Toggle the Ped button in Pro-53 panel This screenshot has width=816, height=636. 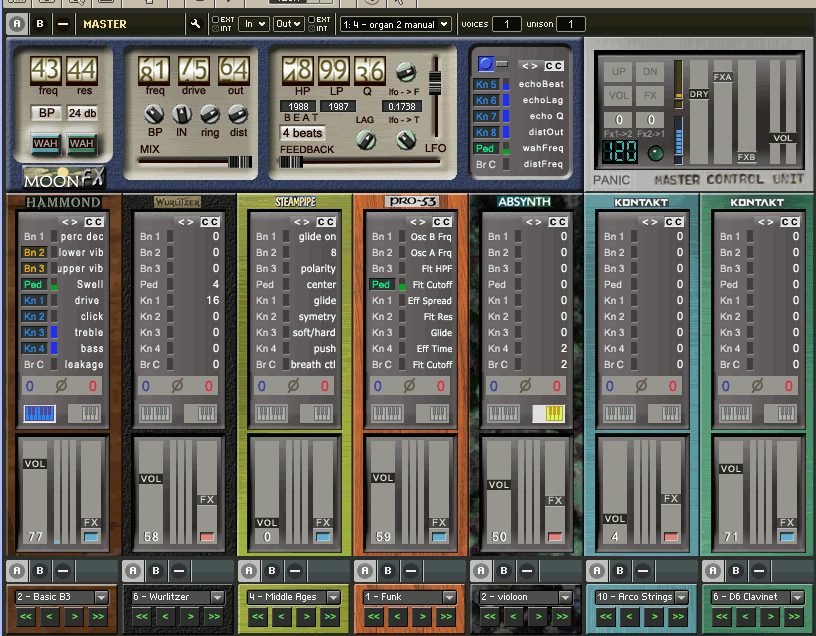(381, 285)
